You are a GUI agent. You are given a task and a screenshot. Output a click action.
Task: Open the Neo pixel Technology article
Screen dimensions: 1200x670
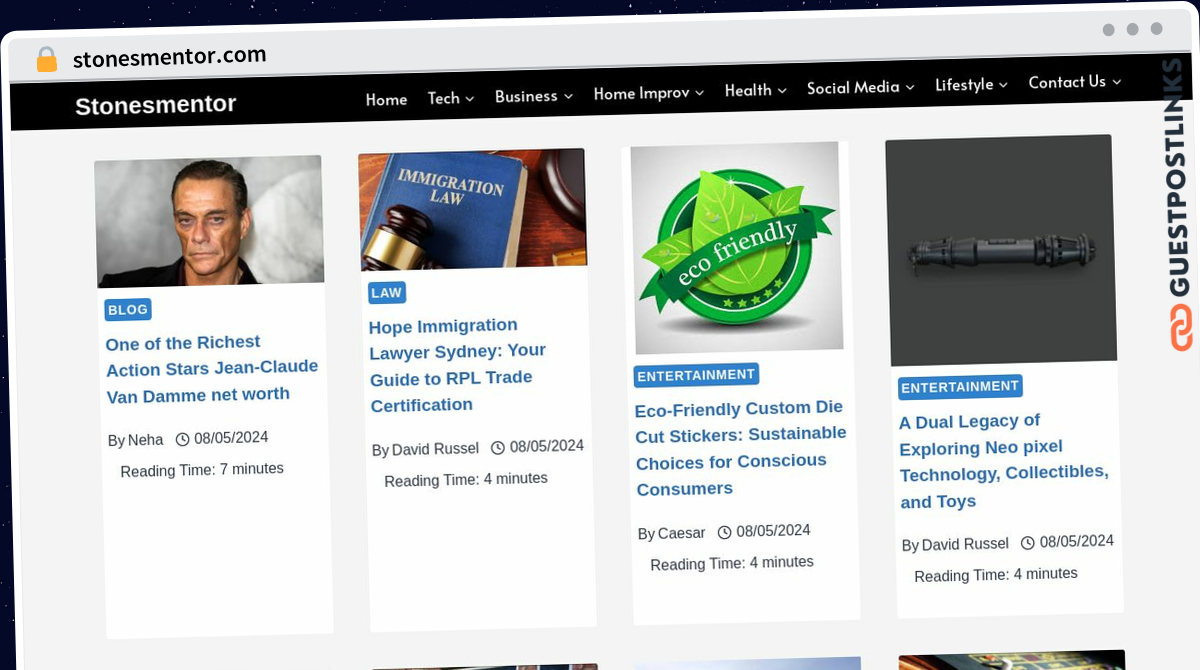[1004, 461]
